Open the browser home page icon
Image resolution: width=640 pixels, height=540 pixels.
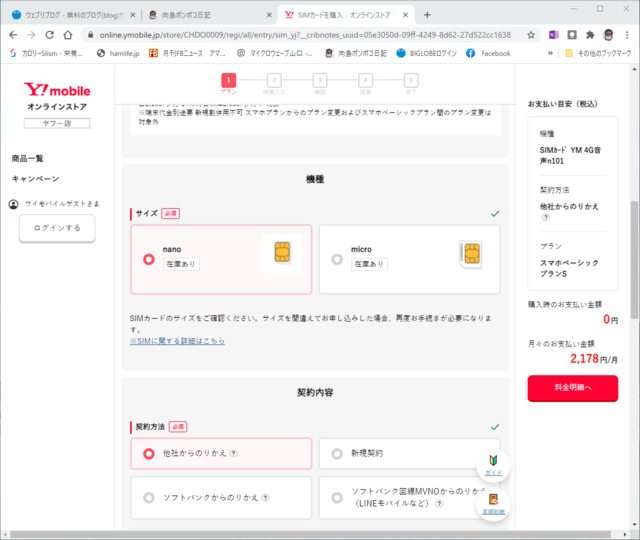point(68,35)
